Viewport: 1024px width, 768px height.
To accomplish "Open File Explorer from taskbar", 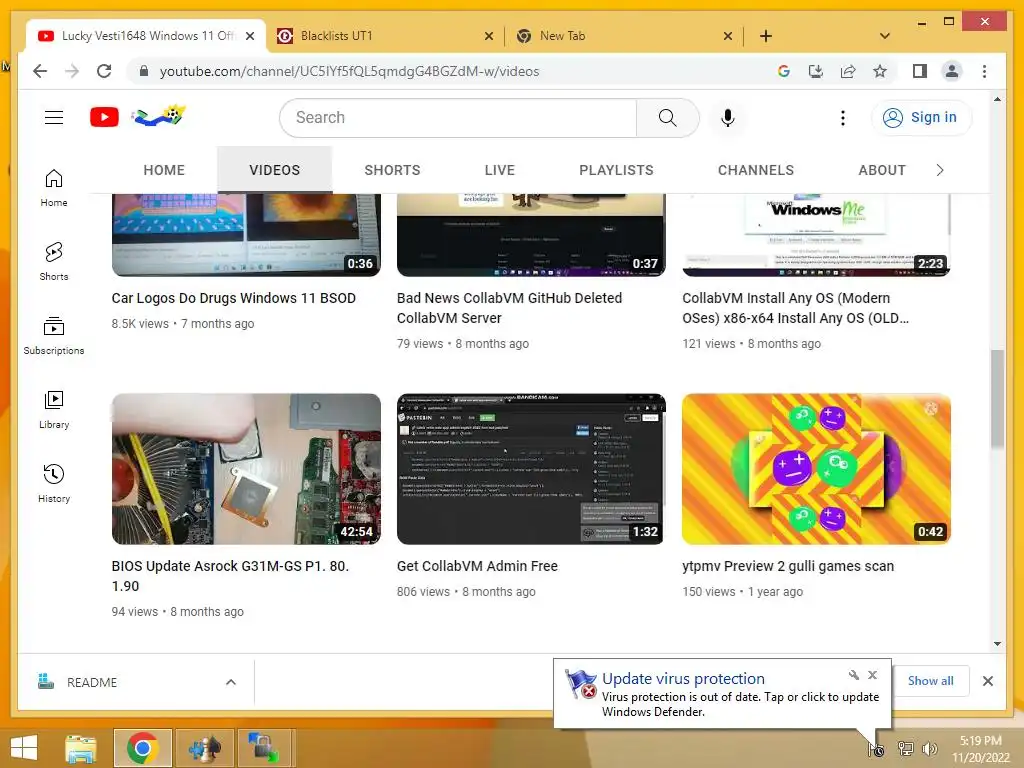I will click(81, 748).
